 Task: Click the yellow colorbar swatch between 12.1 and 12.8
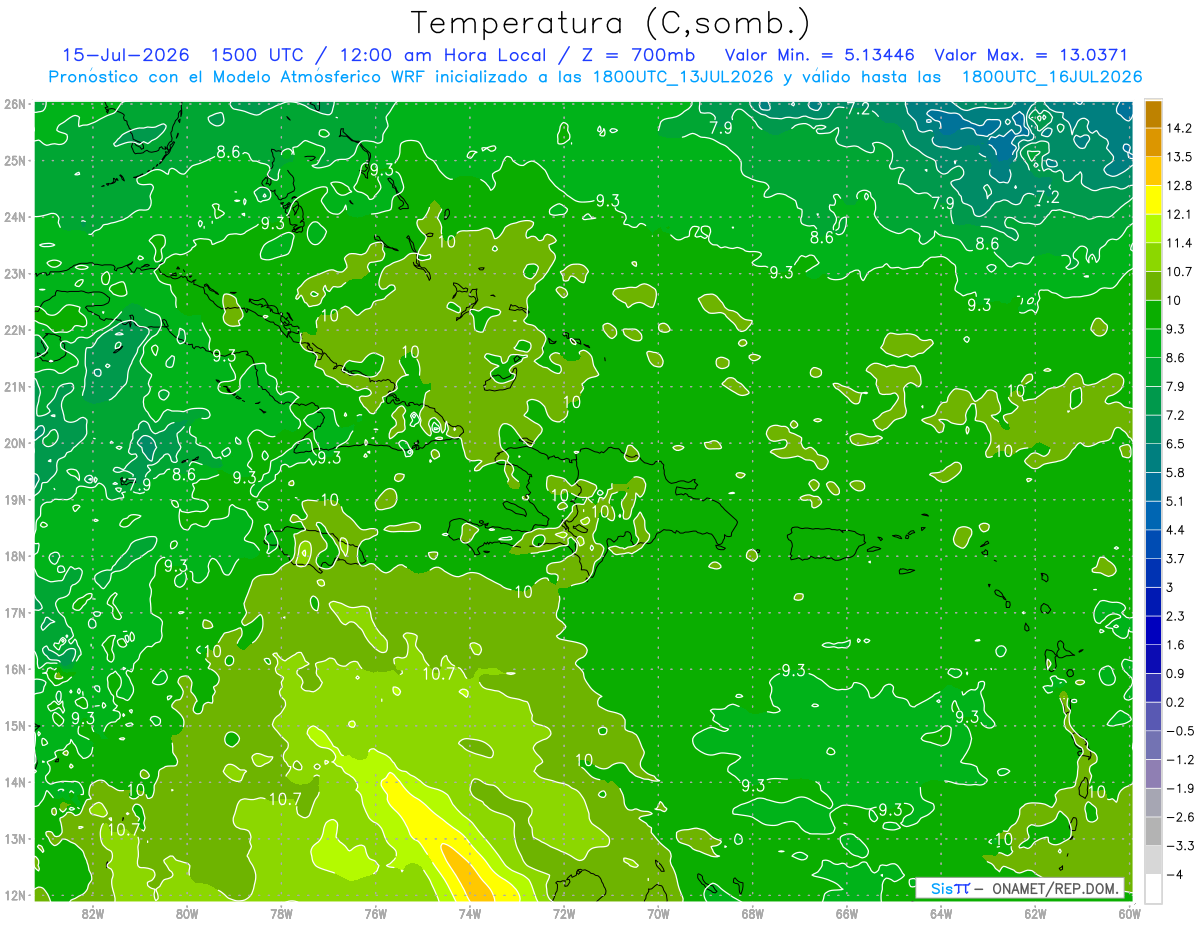pos(1153,200)
